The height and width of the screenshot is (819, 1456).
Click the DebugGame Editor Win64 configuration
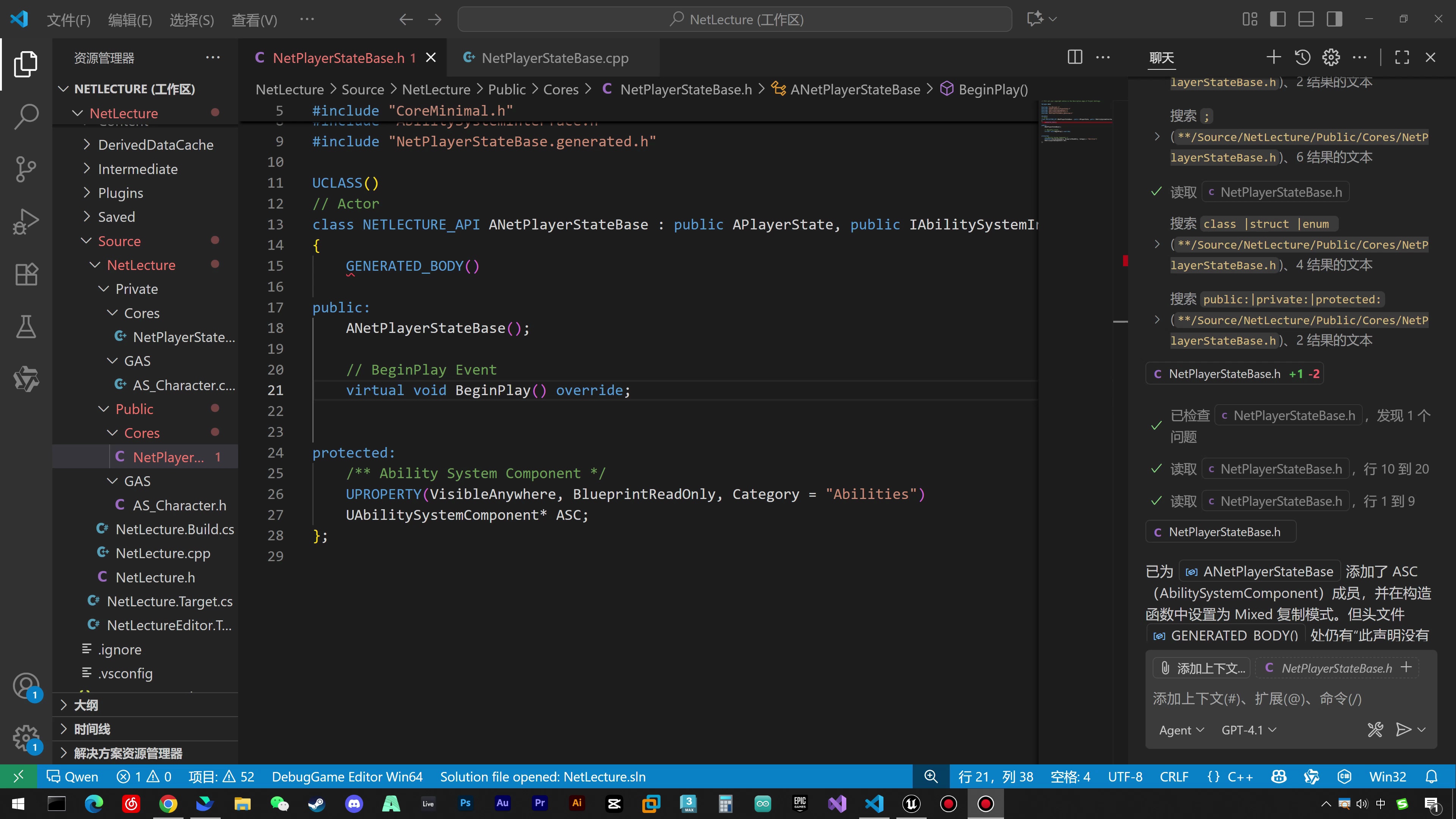(347, 777)
